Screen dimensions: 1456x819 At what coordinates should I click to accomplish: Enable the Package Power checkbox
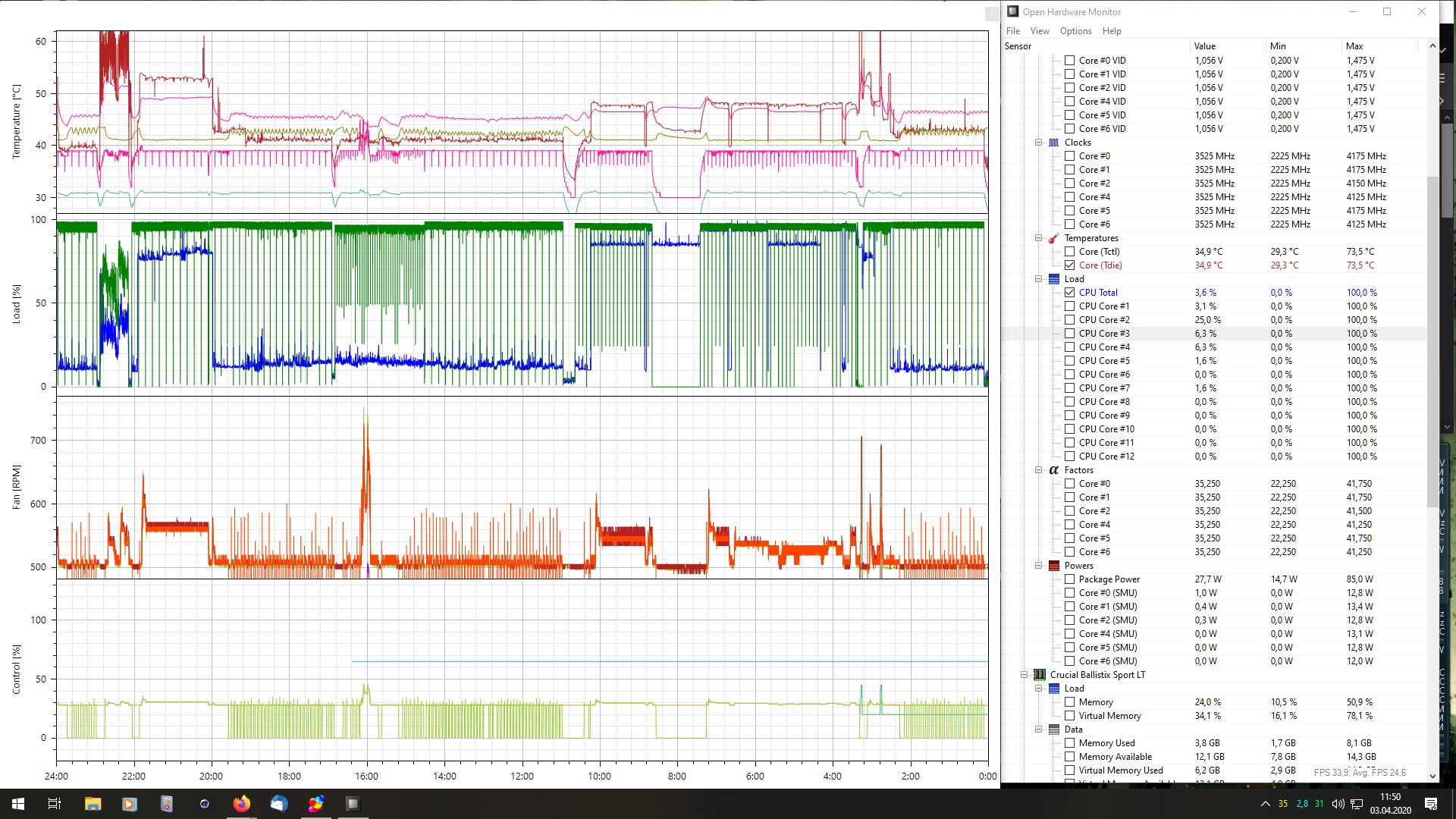coord(1069,579)
